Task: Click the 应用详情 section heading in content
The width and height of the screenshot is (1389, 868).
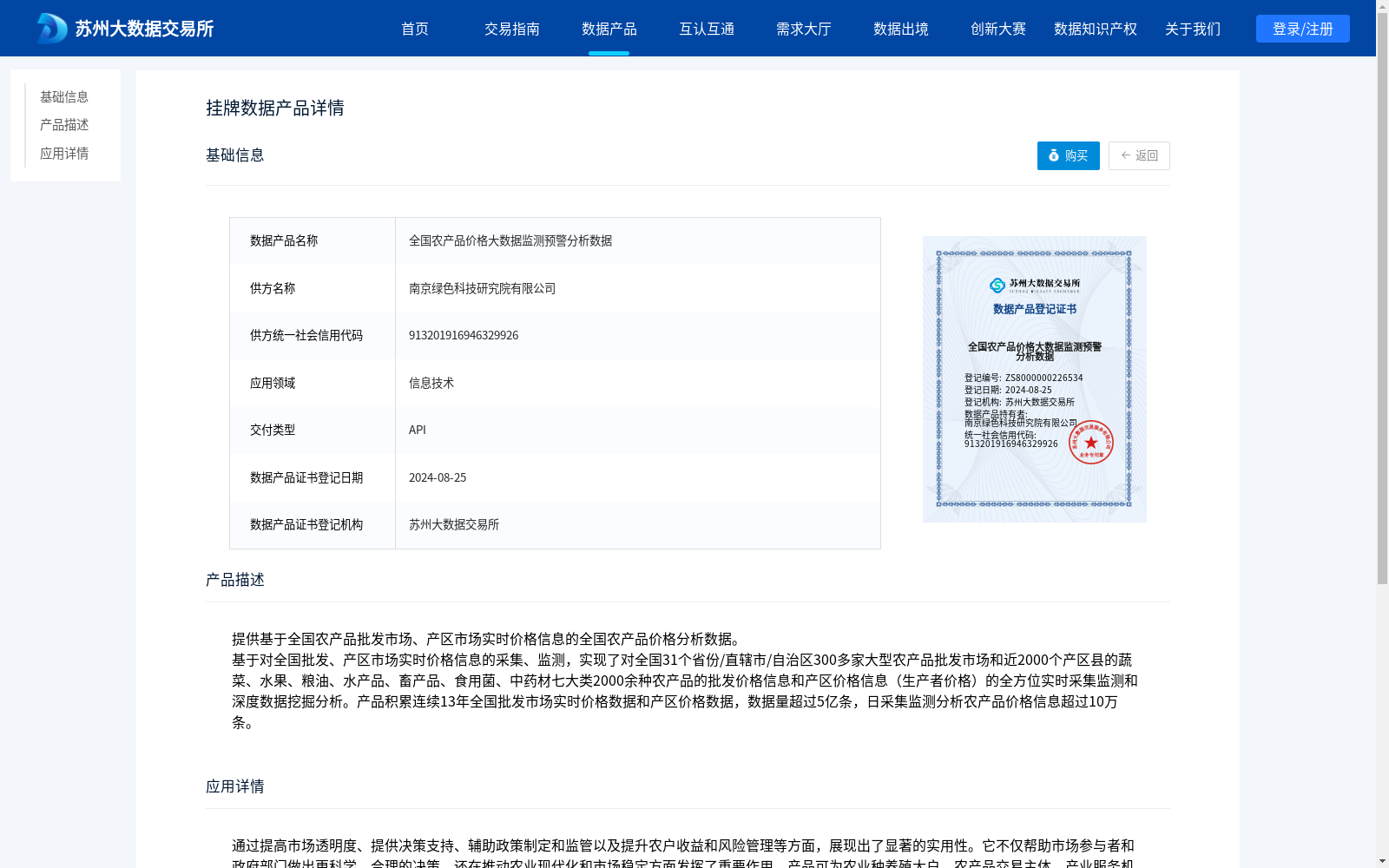Action: [x=235, y=786]
